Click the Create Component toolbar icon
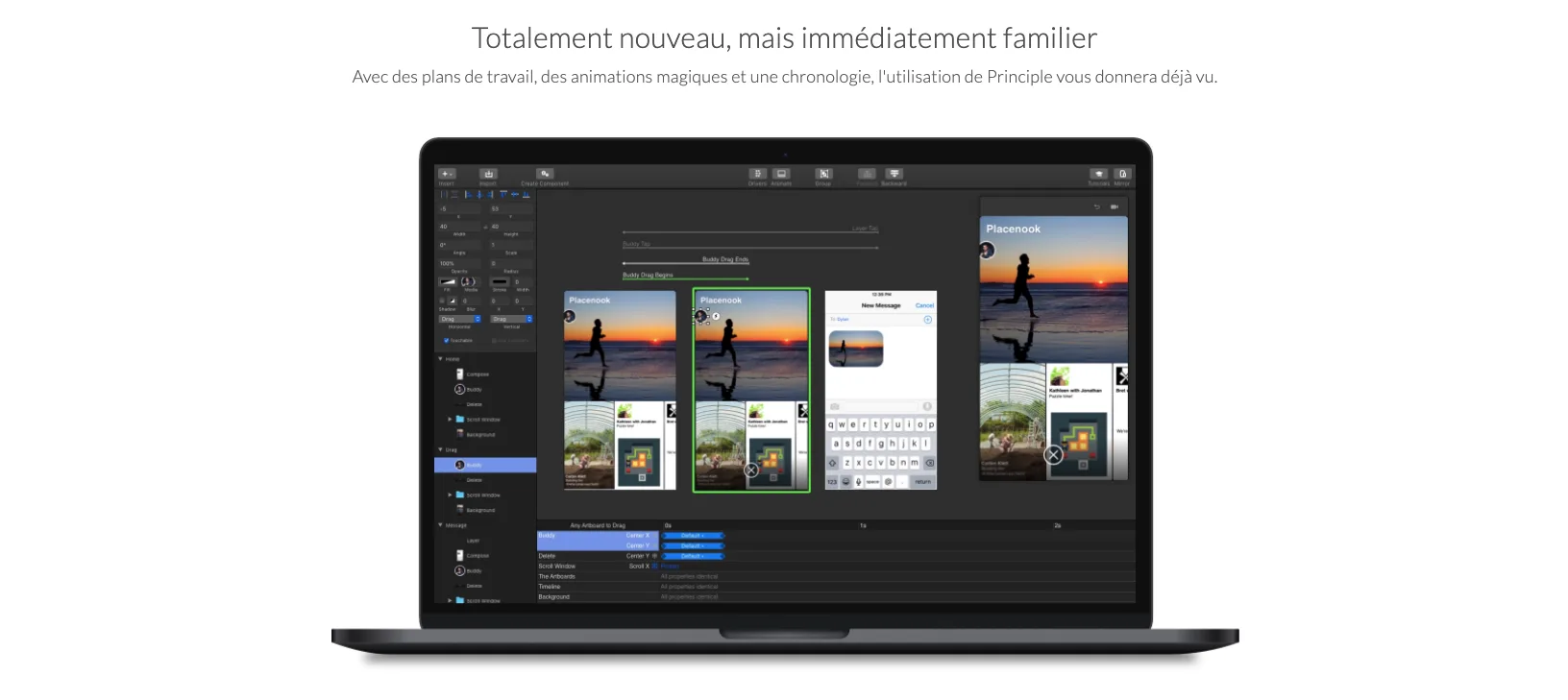 pos(545,174)
